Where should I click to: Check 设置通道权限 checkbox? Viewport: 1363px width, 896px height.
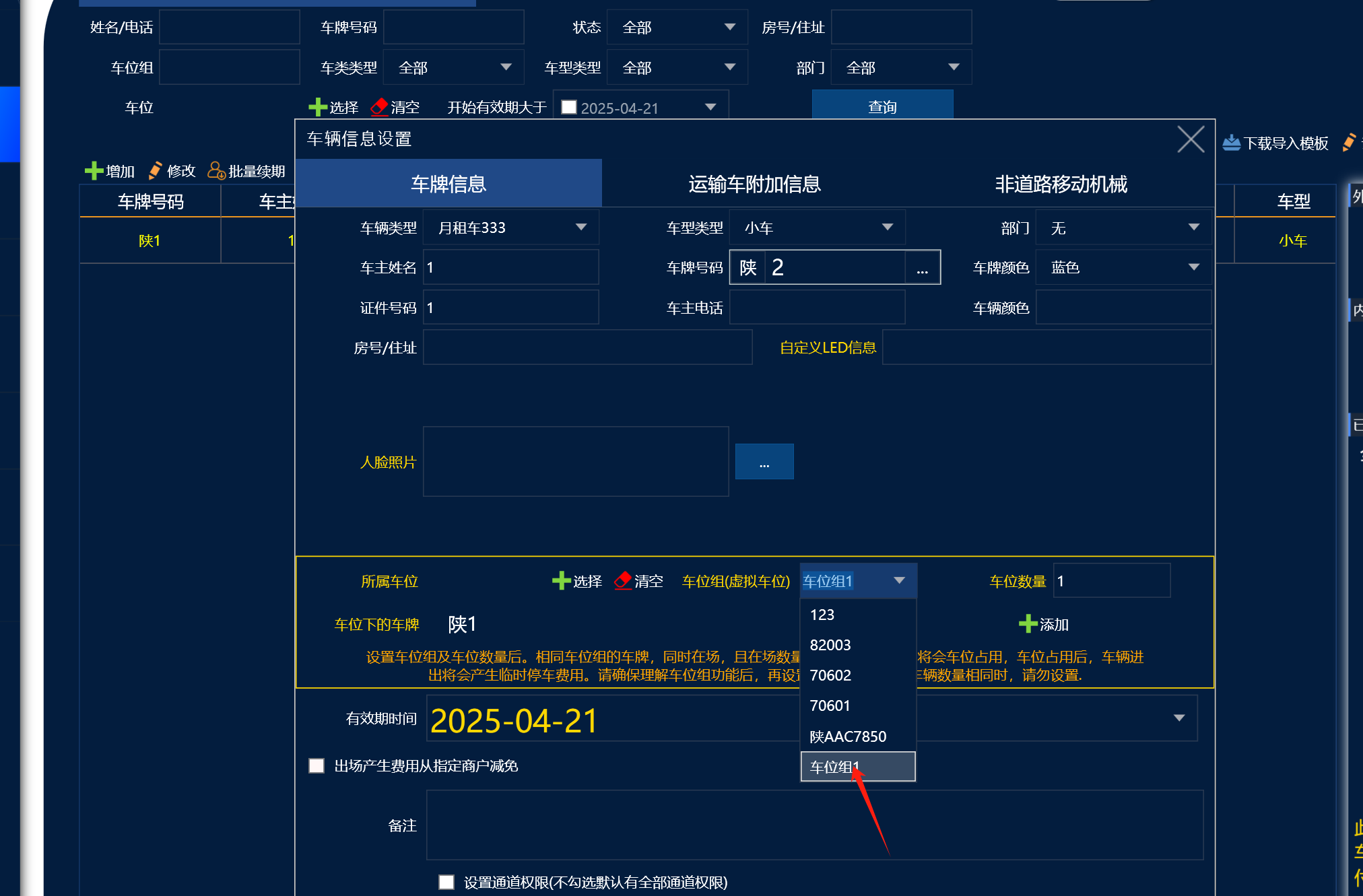[446, 882]
